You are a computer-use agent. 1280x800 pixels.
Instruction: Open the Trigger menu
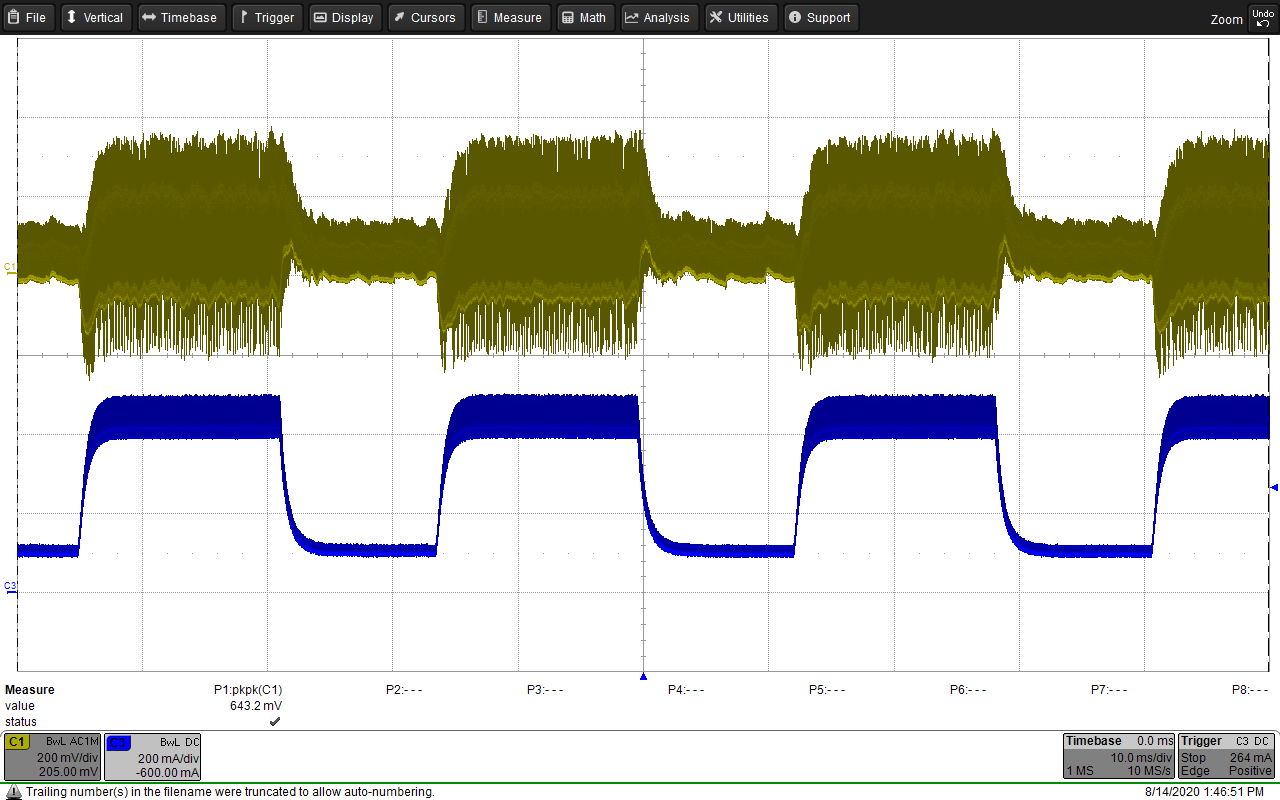pos(267,17)
